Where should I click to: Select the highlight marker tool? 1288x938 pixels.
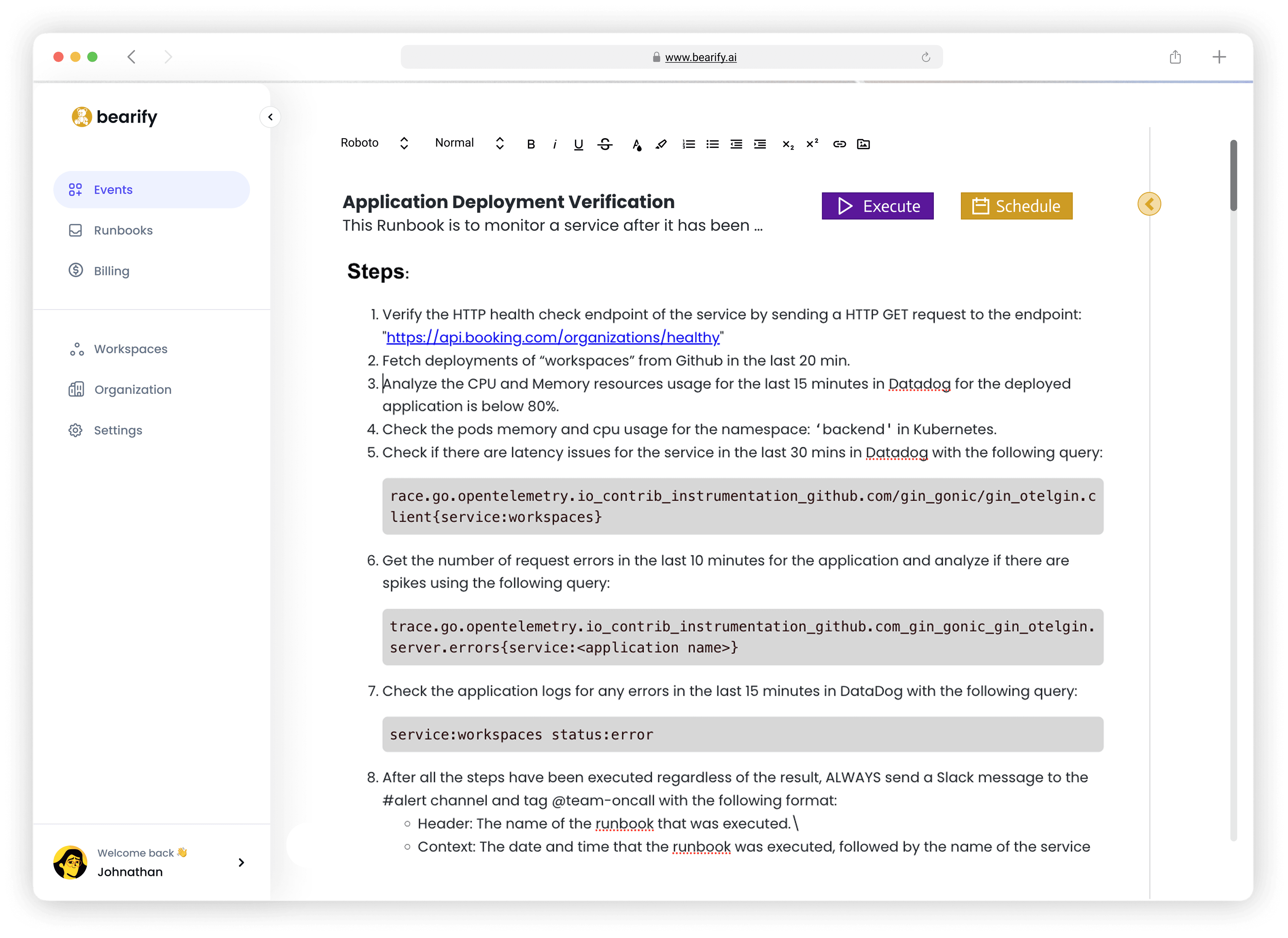click(x=660, y=144)
